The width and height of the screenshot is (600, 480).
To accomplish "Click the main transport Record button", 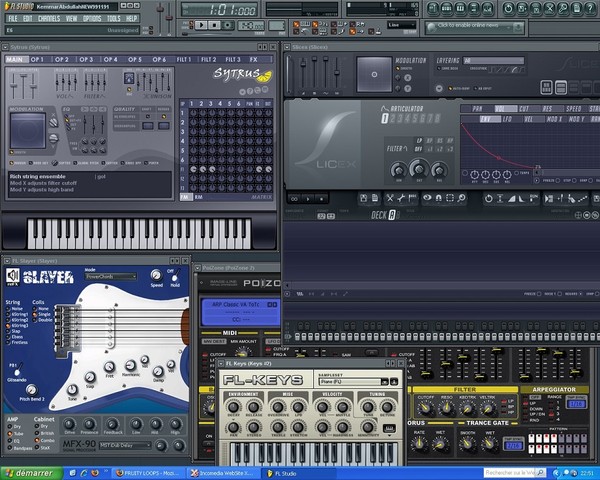I will (228, 25).
